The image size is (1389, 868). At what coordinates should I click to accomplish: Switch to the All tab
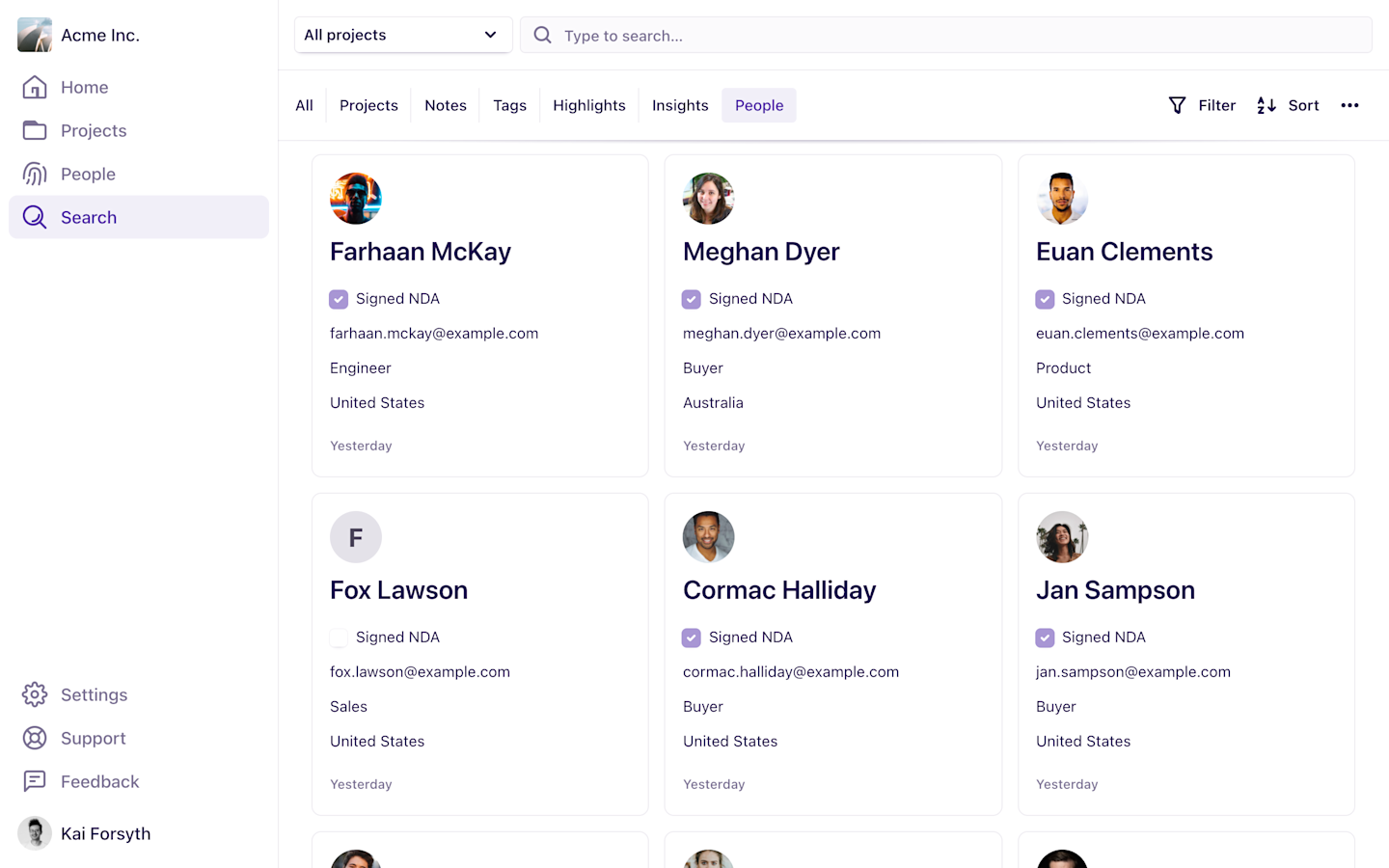coord(304,105)
